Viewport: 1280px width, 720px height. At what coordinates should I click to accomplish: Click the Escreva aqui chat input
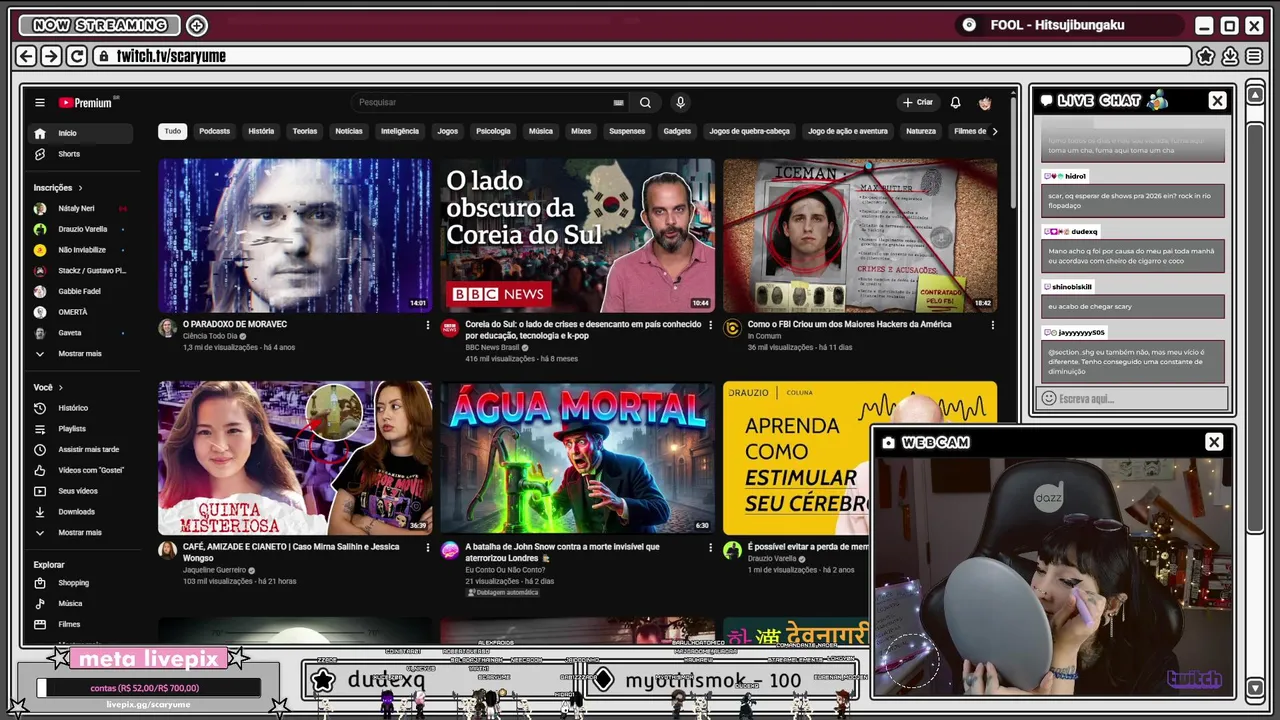tap(1132, 398)
